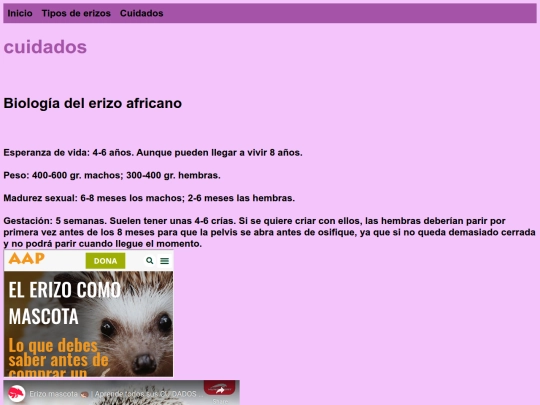The height and width of the screenshot is (405, 540).
Task: Click the green DONA button
Action: 105,261
